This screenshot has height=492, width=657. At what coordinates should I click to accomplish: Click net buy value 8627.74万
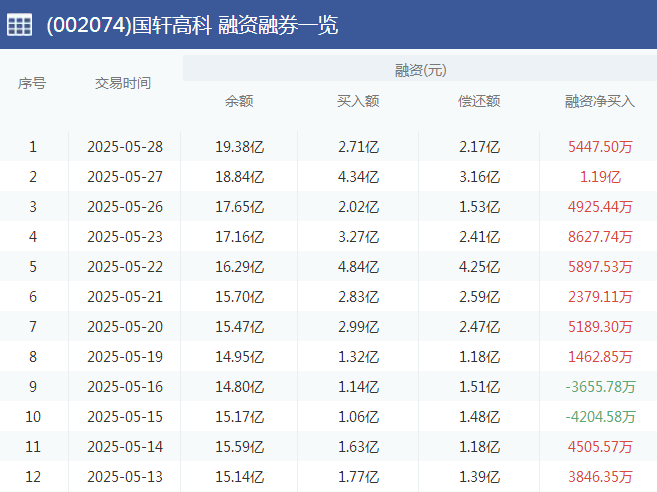tap(600, 237)
